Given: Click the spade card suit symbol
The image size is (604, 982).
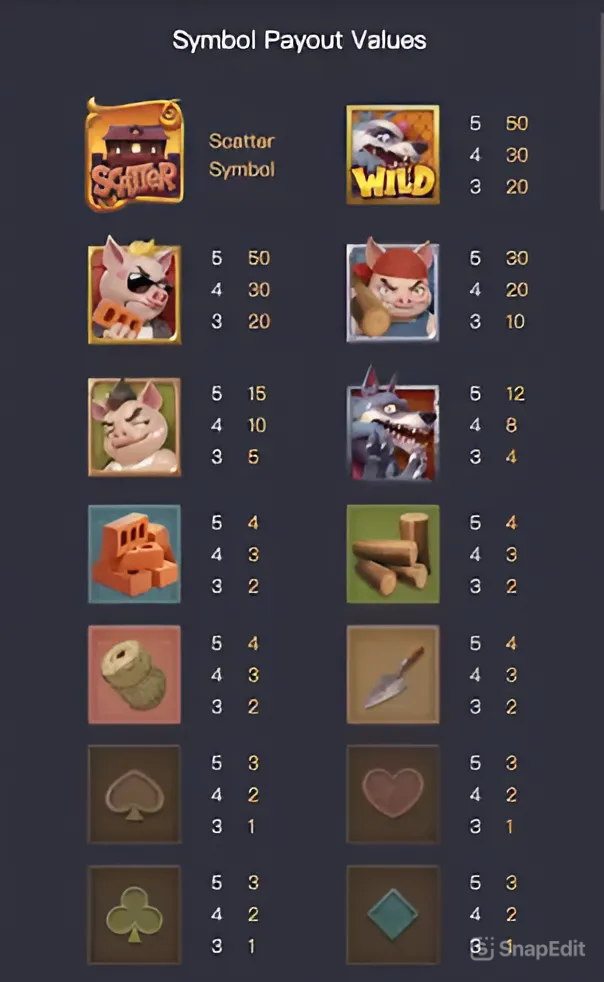Looking at the screenshot, I should point(135,794).
